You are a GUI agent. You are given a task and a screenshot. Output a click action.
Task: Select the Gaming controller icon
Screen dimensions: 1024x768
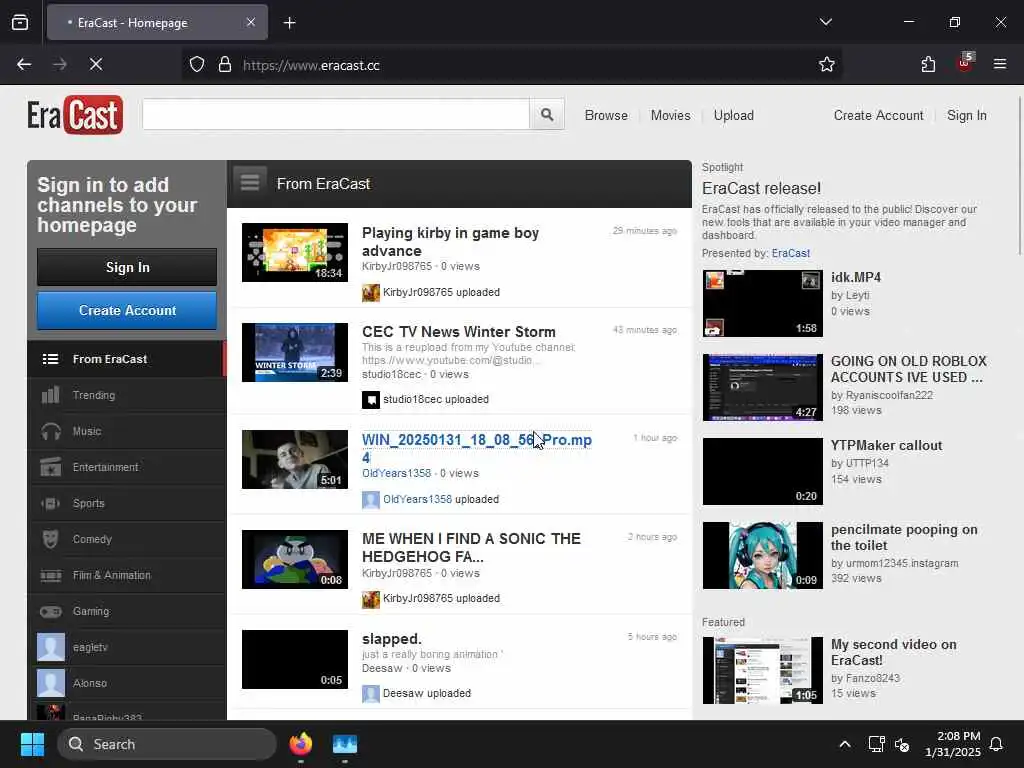pyautogui.click(x=50, y=611)
